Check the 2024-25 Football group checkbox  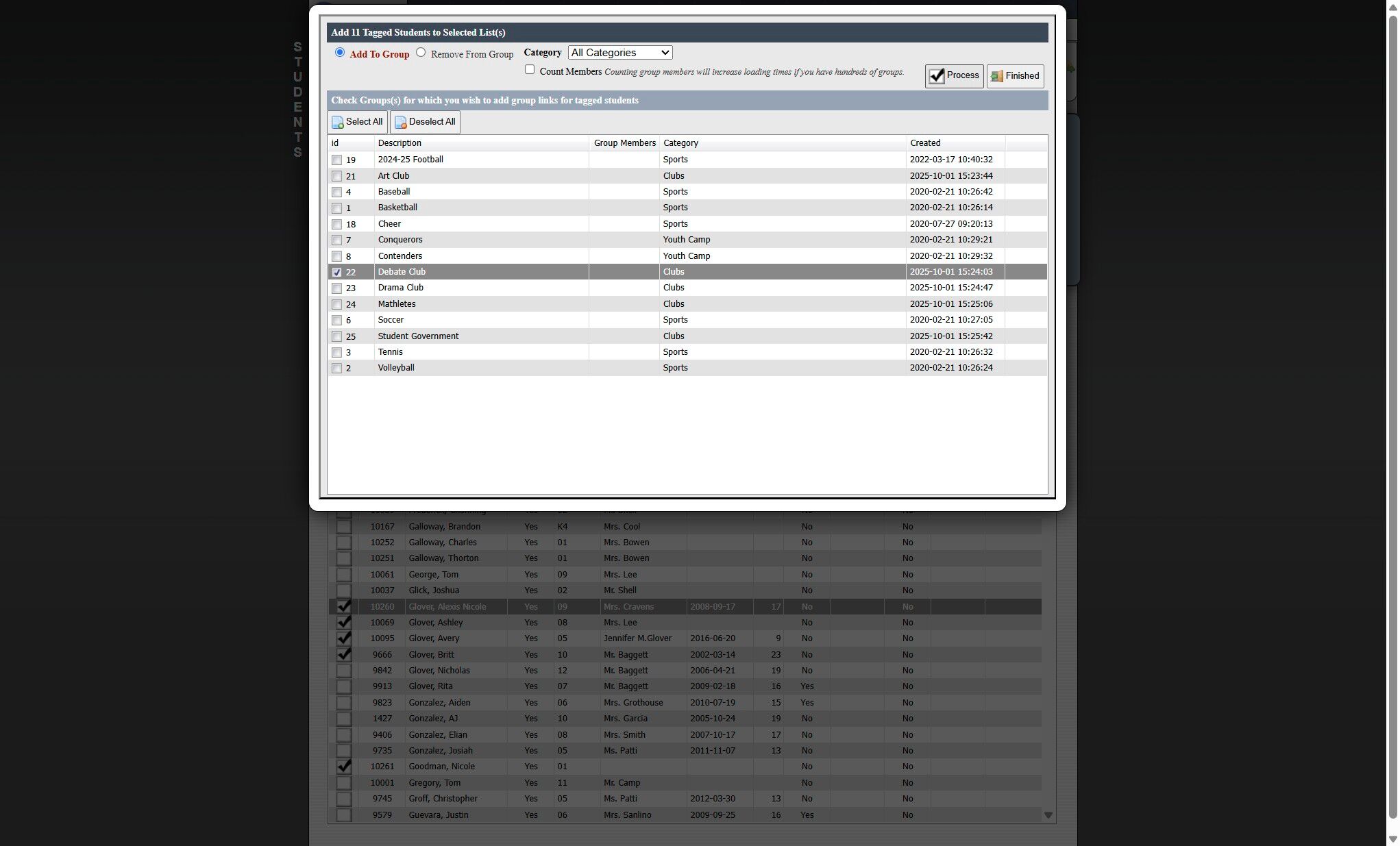336,160
